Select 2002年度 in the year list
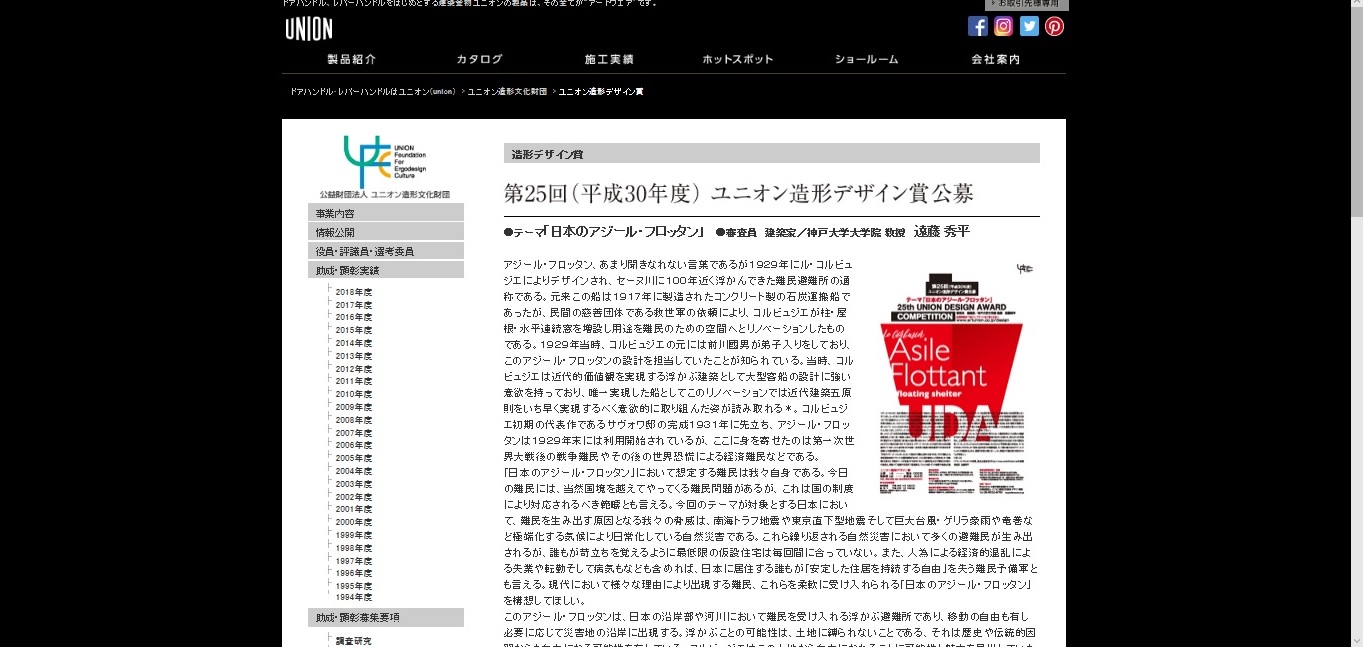 tap(354, 497)
